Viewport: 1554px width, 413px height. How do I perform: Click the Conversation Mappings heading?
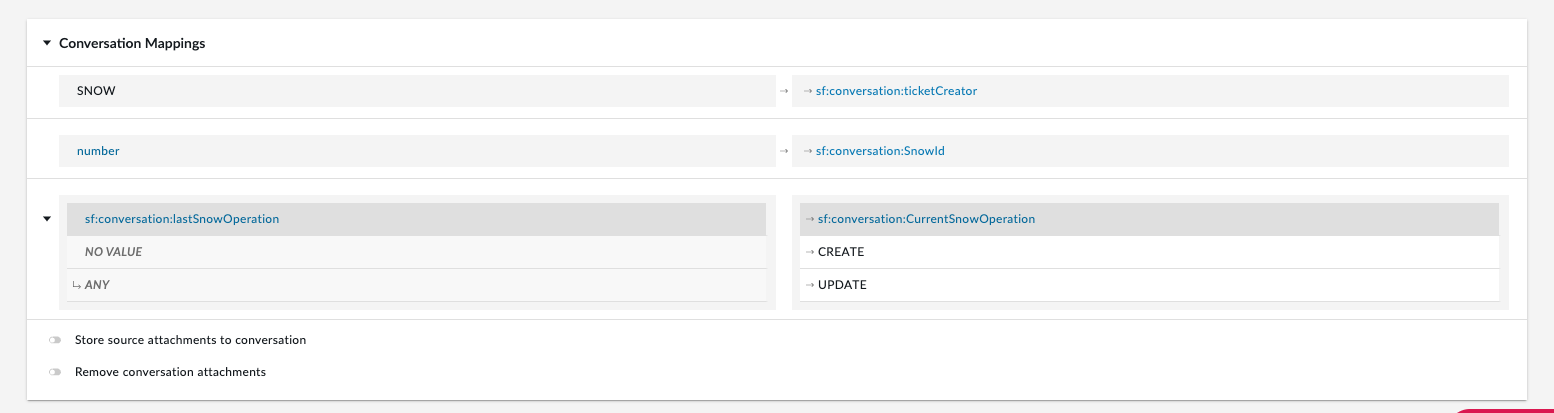pos(132,44)
